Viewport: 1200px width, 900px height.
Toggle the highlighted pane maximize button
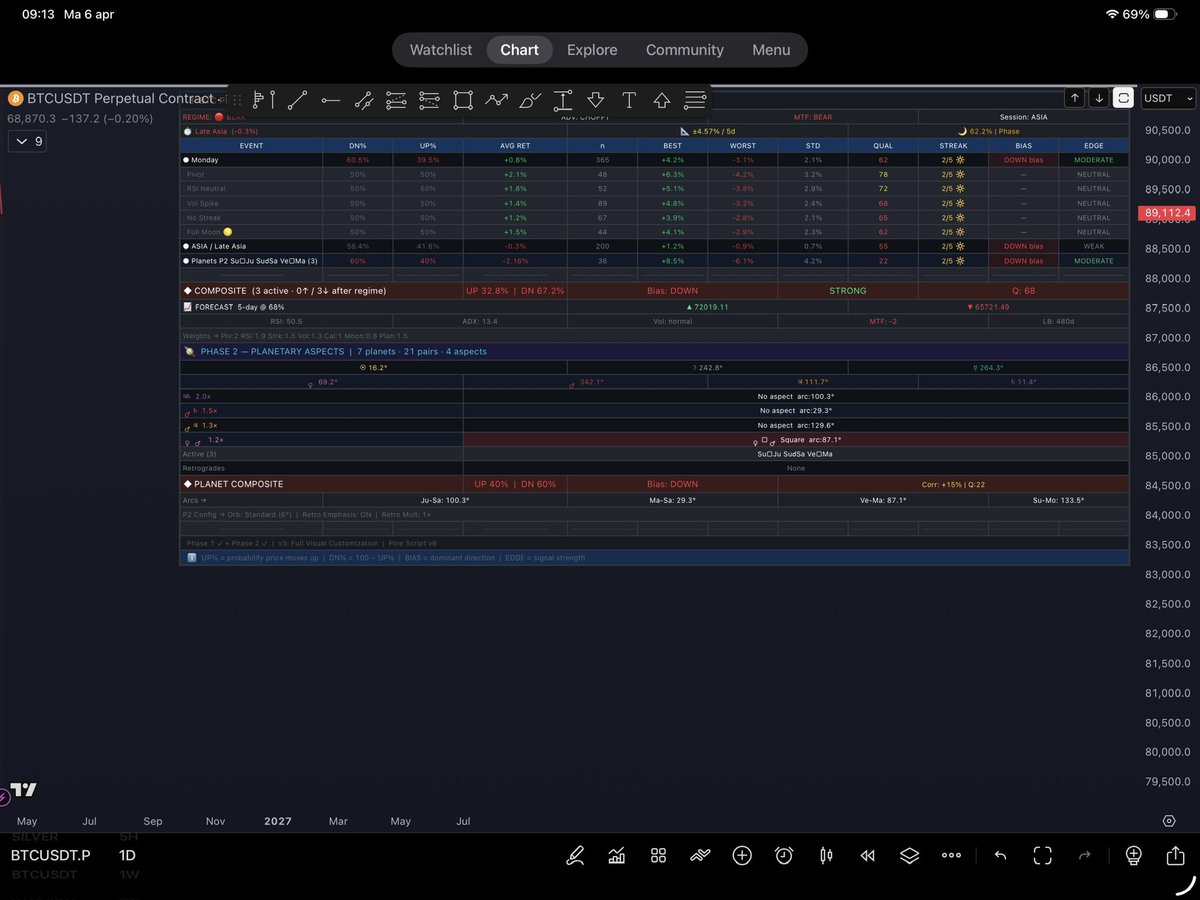[1124, 98]
